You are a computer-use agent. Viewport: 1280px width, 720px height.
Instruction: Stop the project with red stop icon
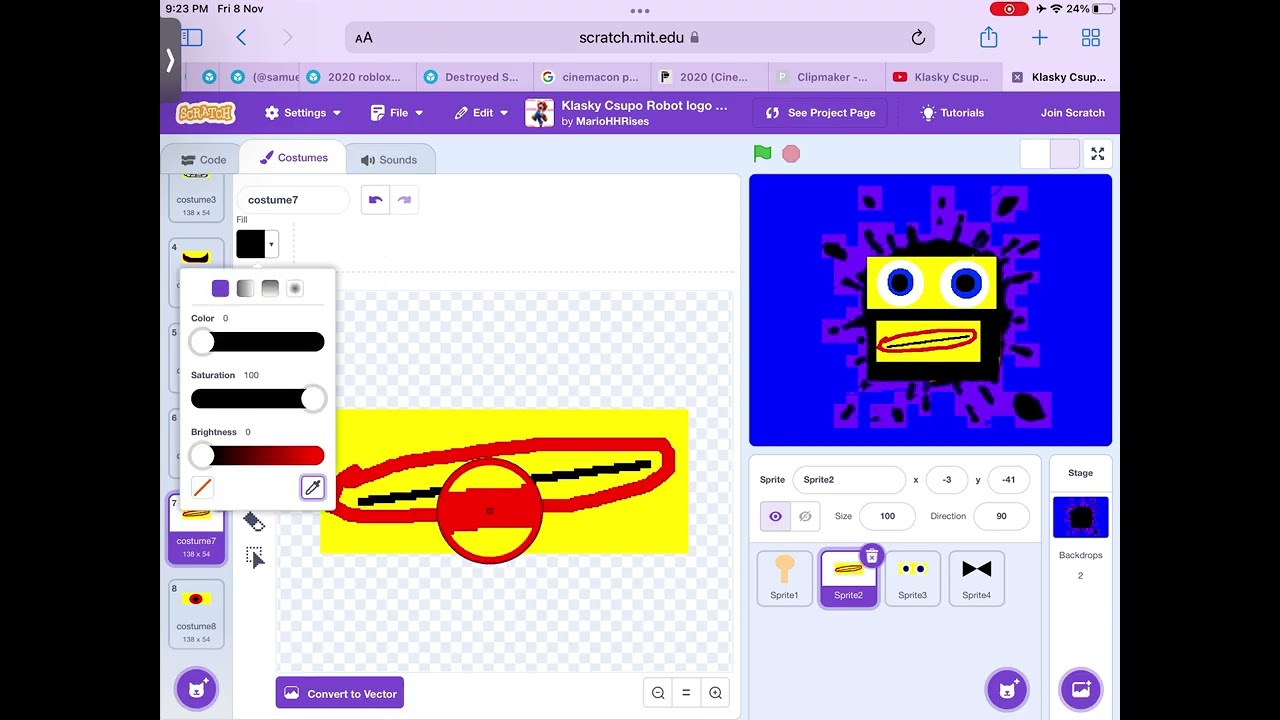click(x=791, y=154)
